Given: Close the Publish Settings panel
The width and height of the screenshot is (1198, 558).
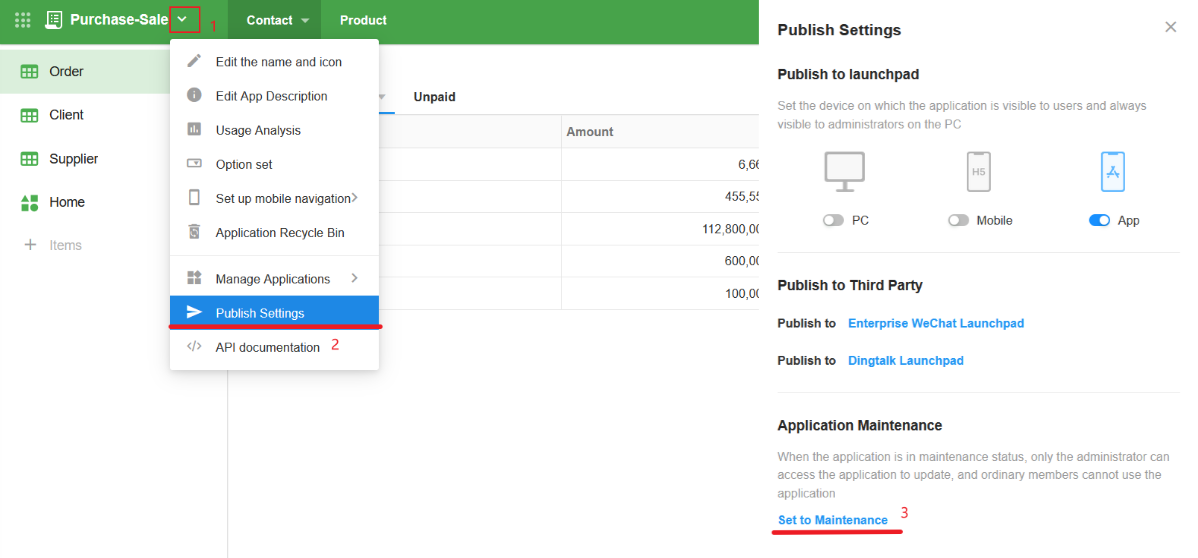Looking at the screenshot, I should coord(1170,28).
